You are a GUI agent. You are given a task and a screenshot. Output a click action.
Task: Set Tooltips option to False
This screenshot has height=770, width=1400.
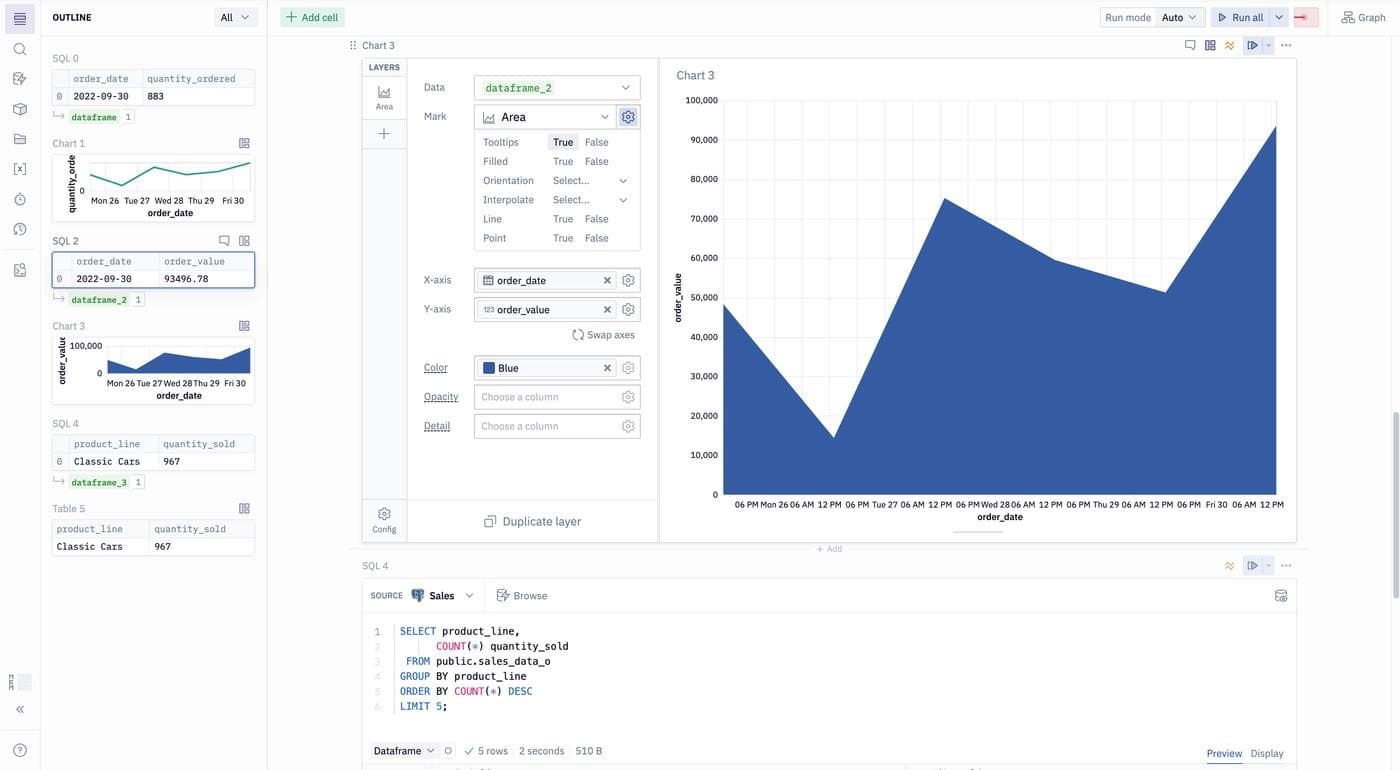point(596,142)
